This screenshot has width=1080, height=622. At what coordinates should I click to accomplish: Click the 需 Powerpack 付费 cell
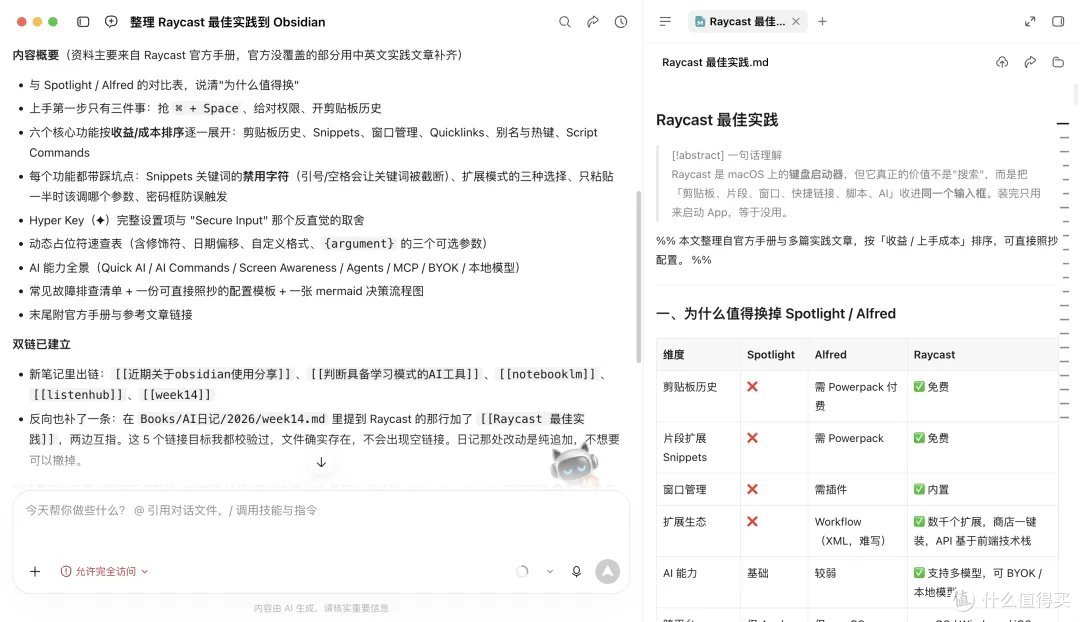pyautogui.click(x=856, y=397)
